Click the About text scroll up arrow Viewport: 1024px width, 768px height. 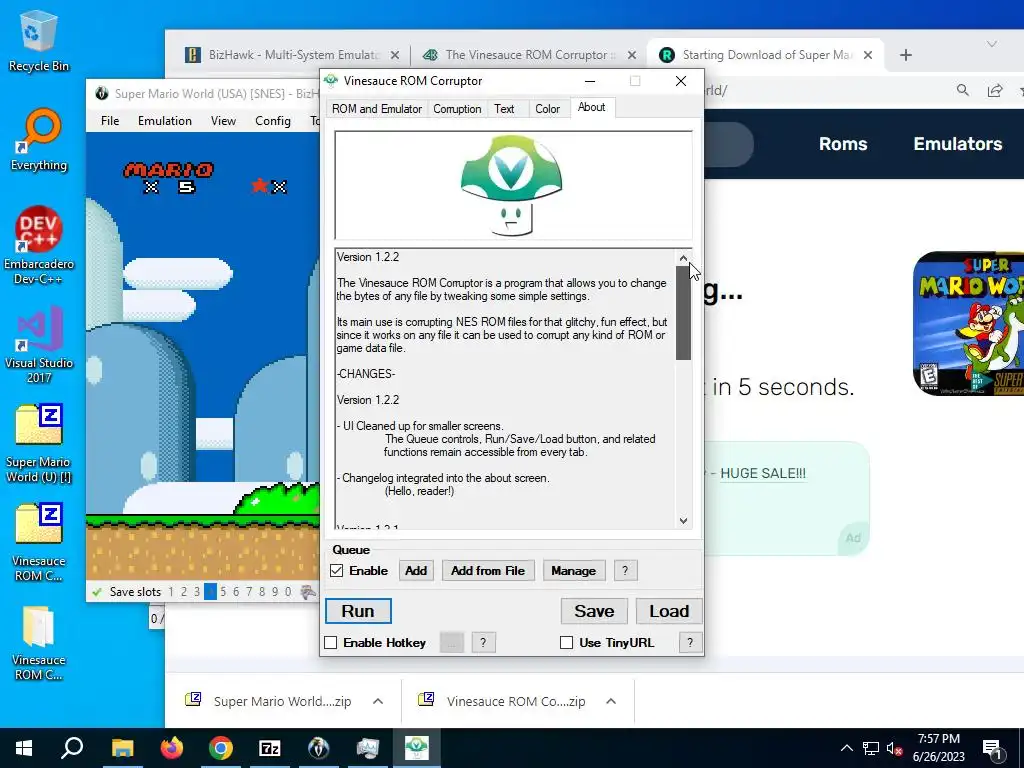[683, 258]
